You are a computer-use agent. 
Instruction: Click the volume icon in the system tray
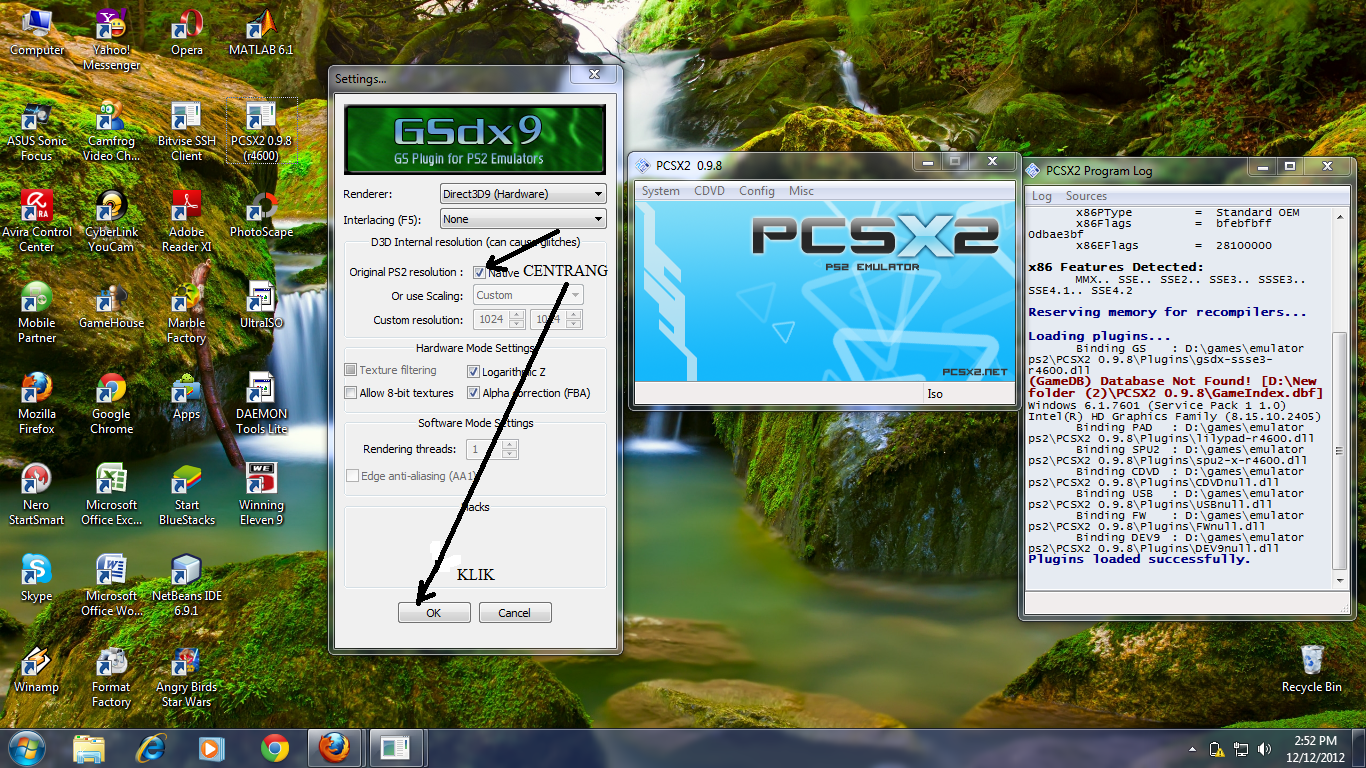1264,748
